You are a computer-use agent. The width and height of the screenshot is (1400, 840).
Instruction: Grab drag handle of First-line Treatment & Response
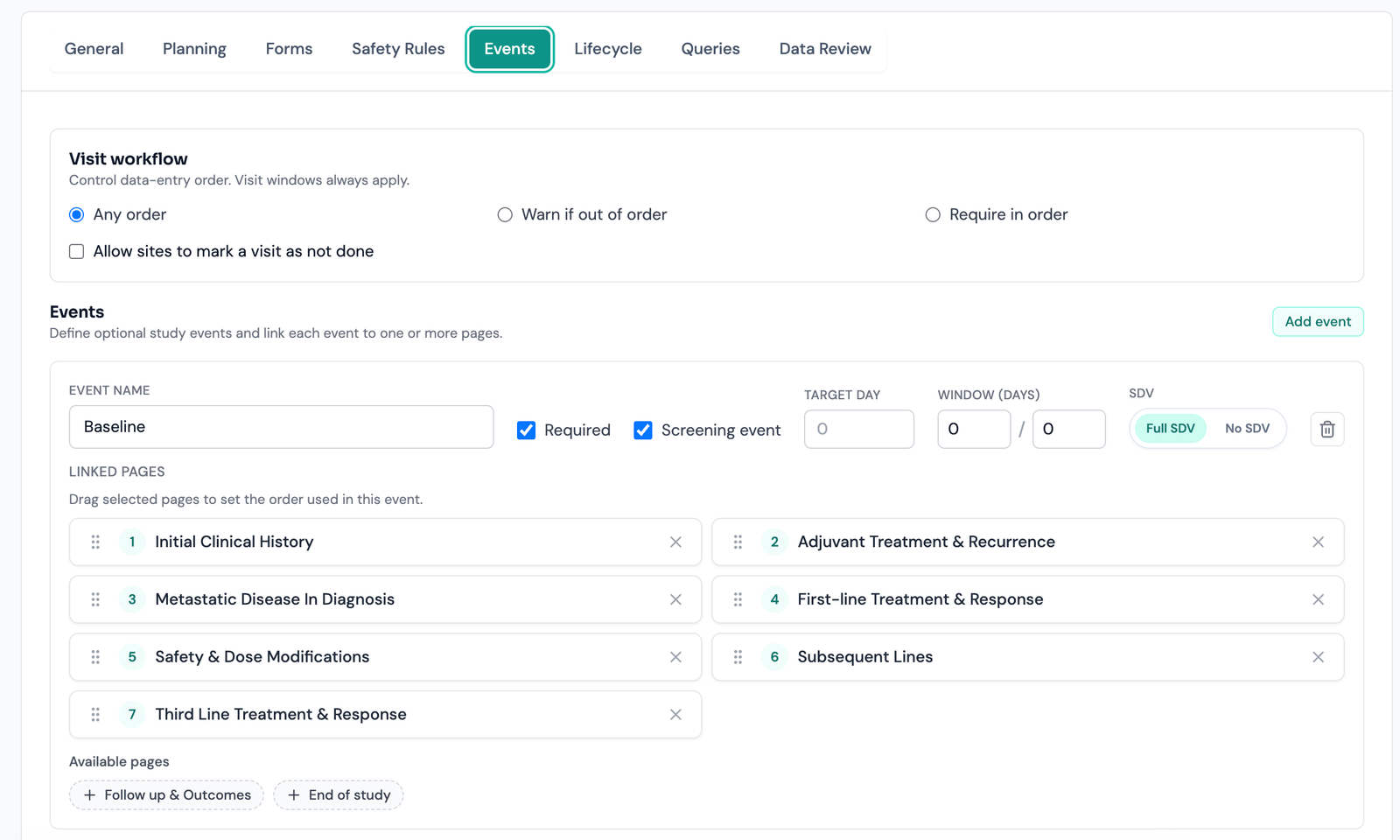[x=738, y=599]
